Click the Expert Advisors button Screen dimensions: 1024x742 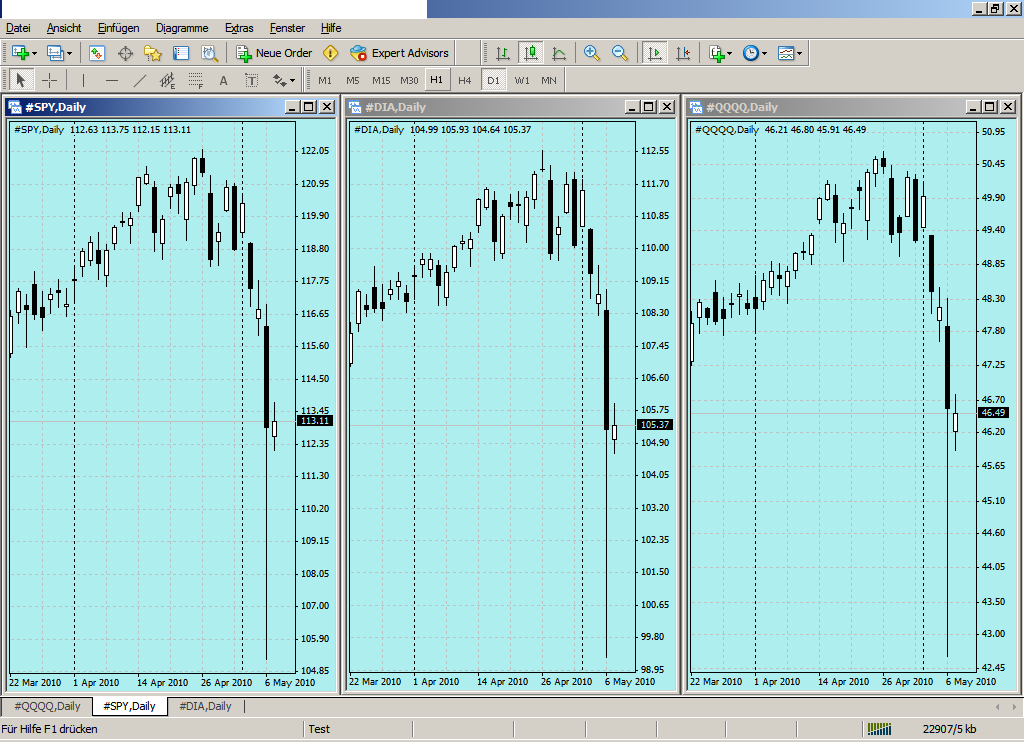pos(400,53)
